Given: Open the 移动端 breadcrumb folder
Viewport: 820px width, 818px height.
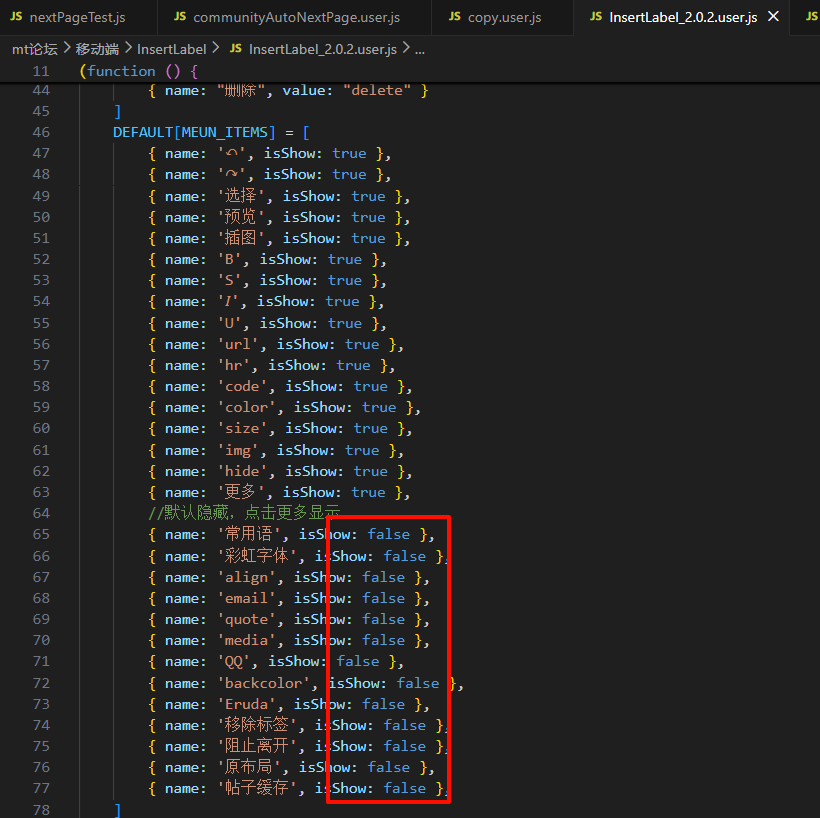Looking at the screenshot, I should 97,49.
